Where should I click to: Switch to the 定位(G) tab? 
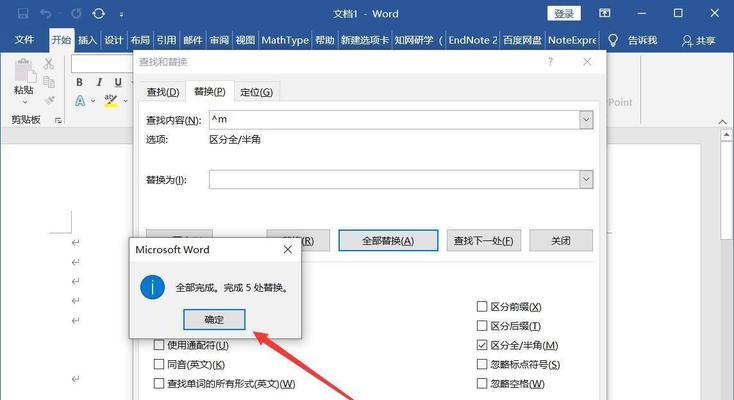257,92
